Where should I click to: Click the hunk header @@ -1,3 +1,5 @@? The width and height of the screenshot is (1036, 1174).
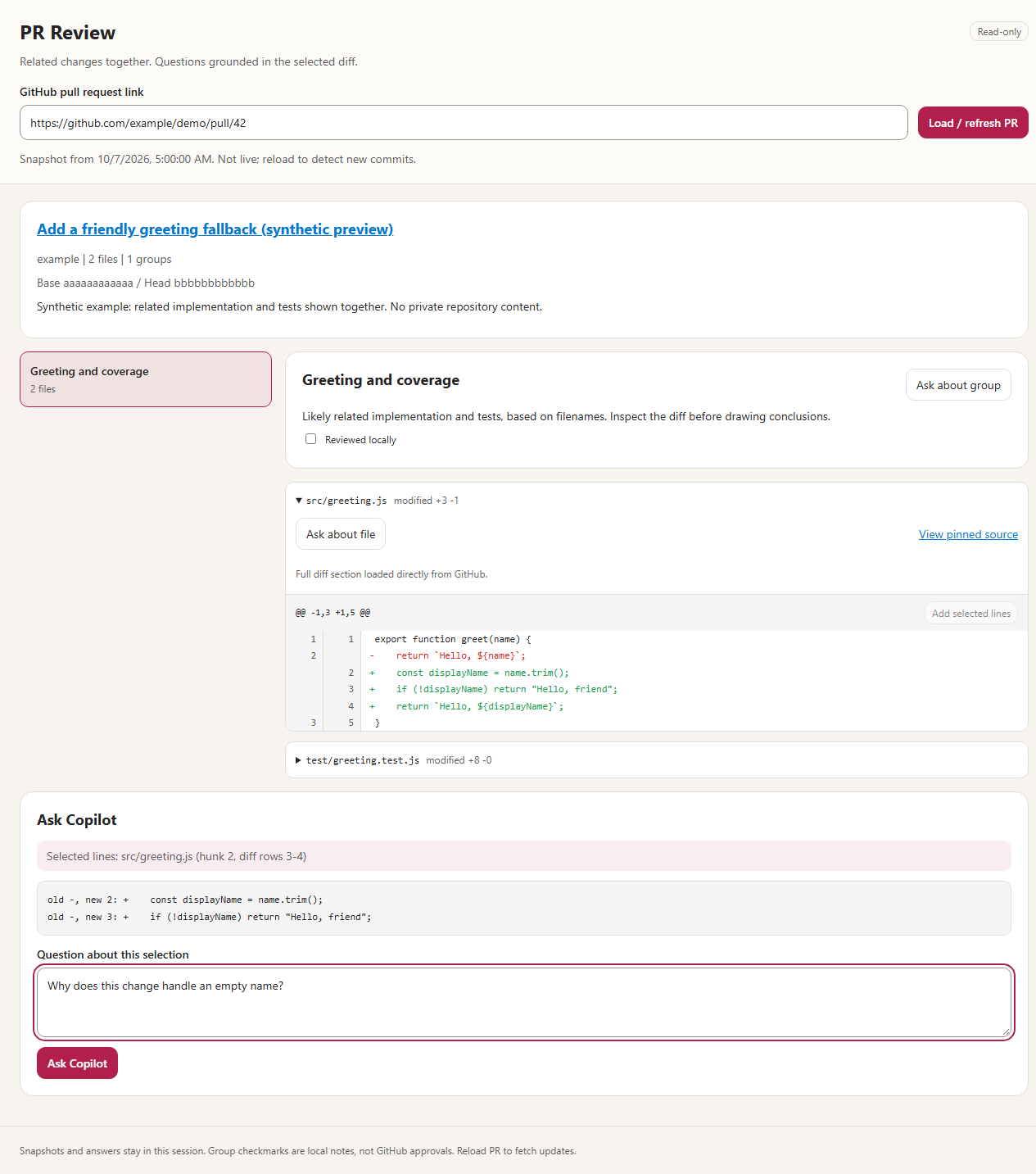333,613
